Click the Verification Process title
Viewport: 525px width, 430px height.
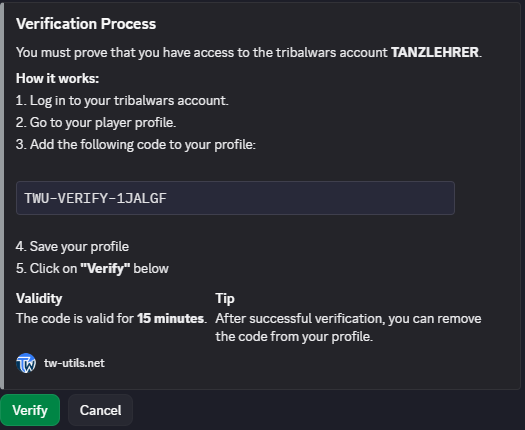point(86,24)
